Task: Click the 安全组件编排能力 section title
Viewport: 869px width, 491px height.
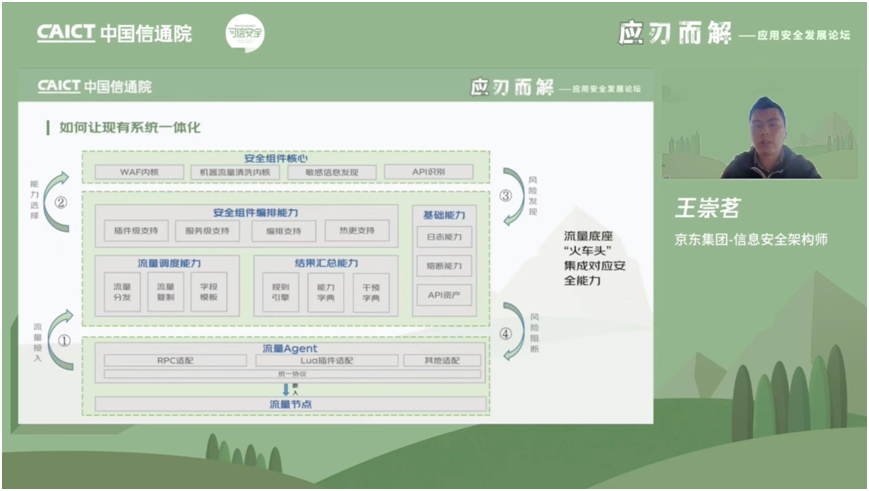Action: point(255,213)
